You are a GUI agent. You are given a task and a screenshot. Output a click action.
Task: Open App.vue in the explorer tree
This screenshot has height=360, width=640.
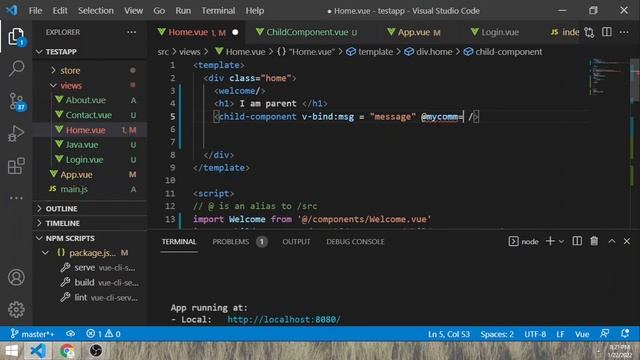tap(89, 174)
